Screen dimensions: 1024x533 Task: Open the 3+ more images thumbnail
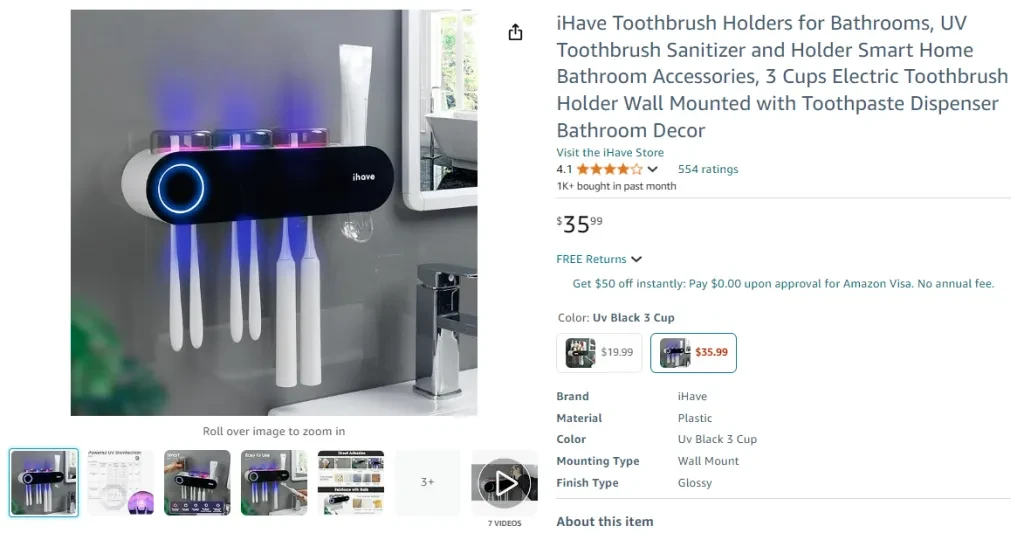tap(427, 483)
